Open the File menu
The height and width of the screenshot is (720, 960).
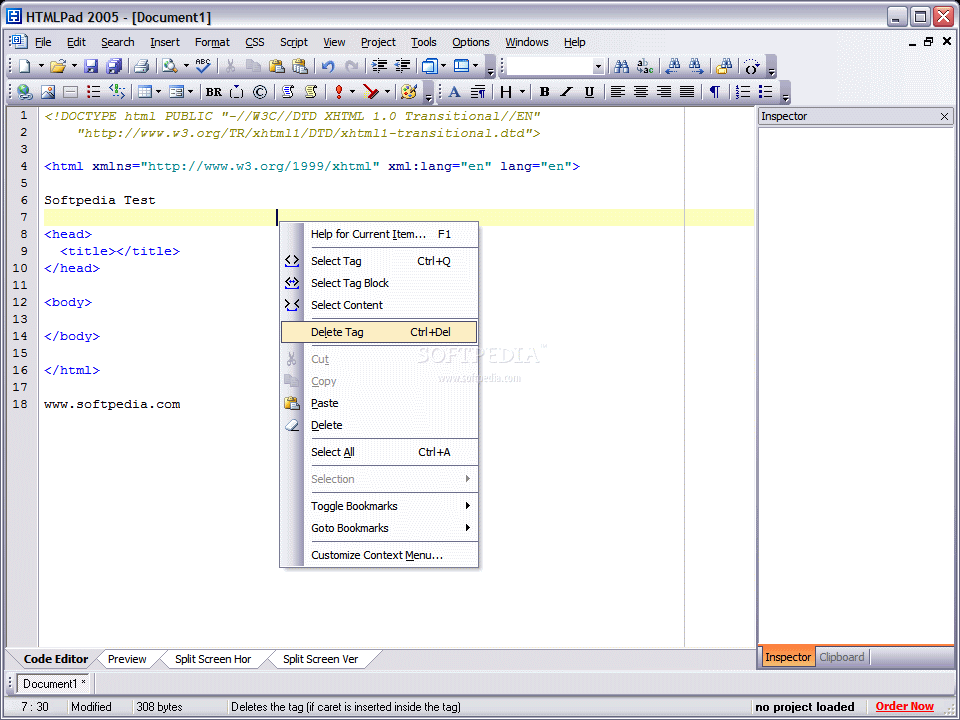point(43,42)
